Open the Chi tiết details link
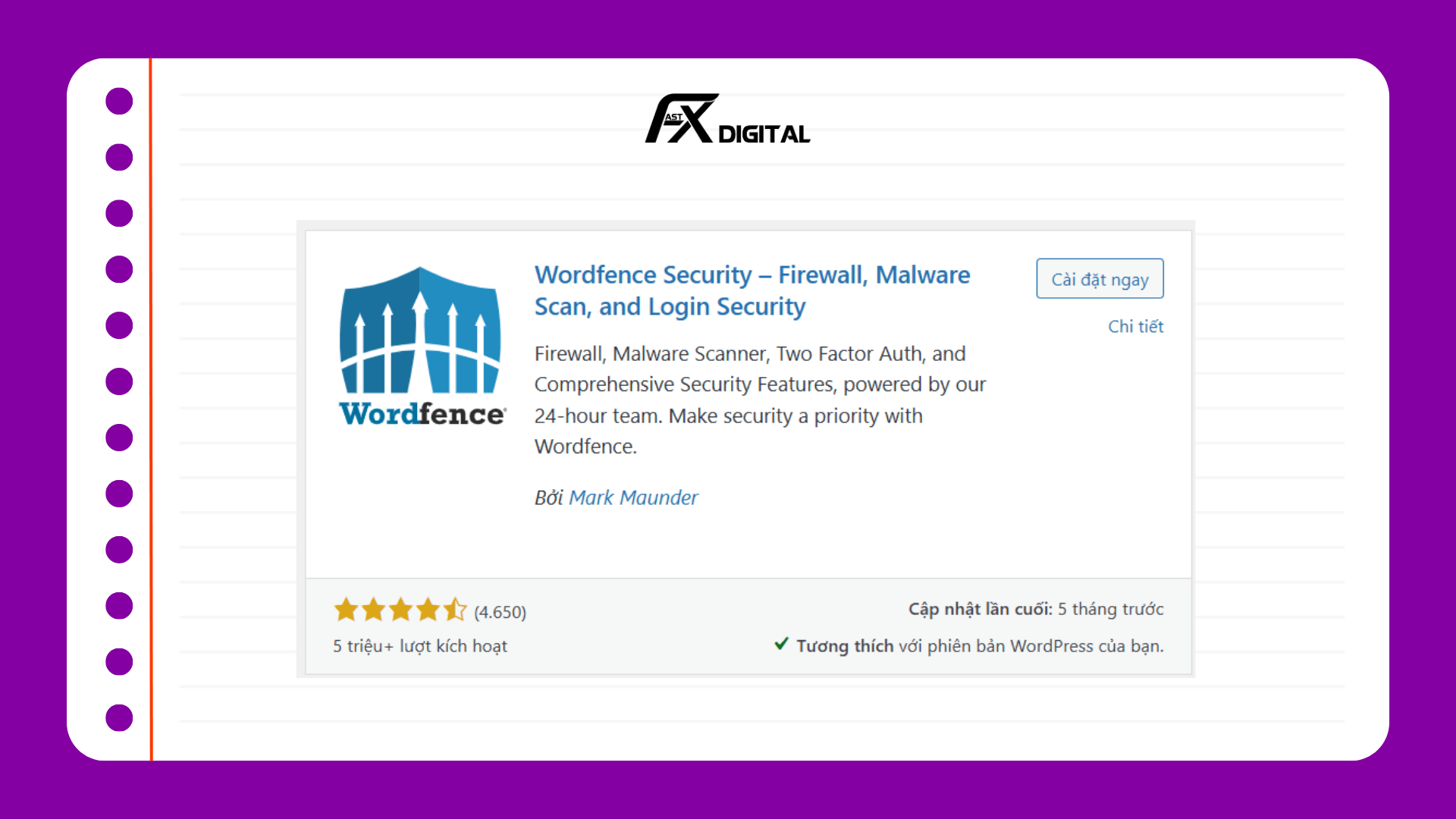 coord(1135,326)
